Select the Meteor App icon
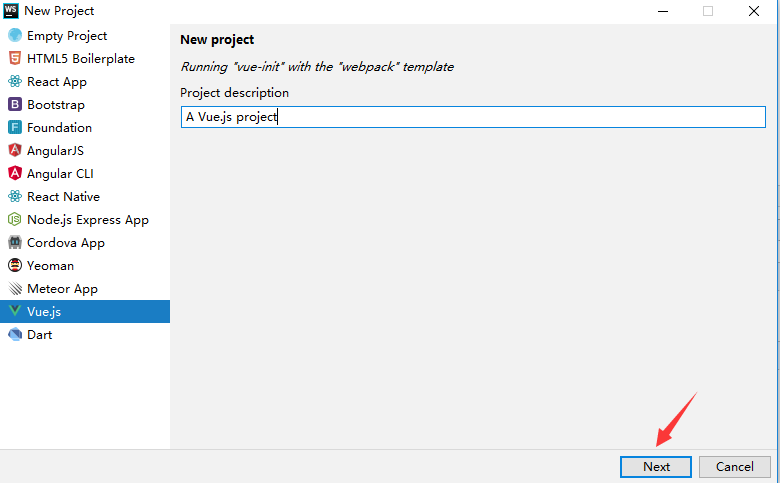This screenshot has width=780, height=483. click(x=15, y=289)
